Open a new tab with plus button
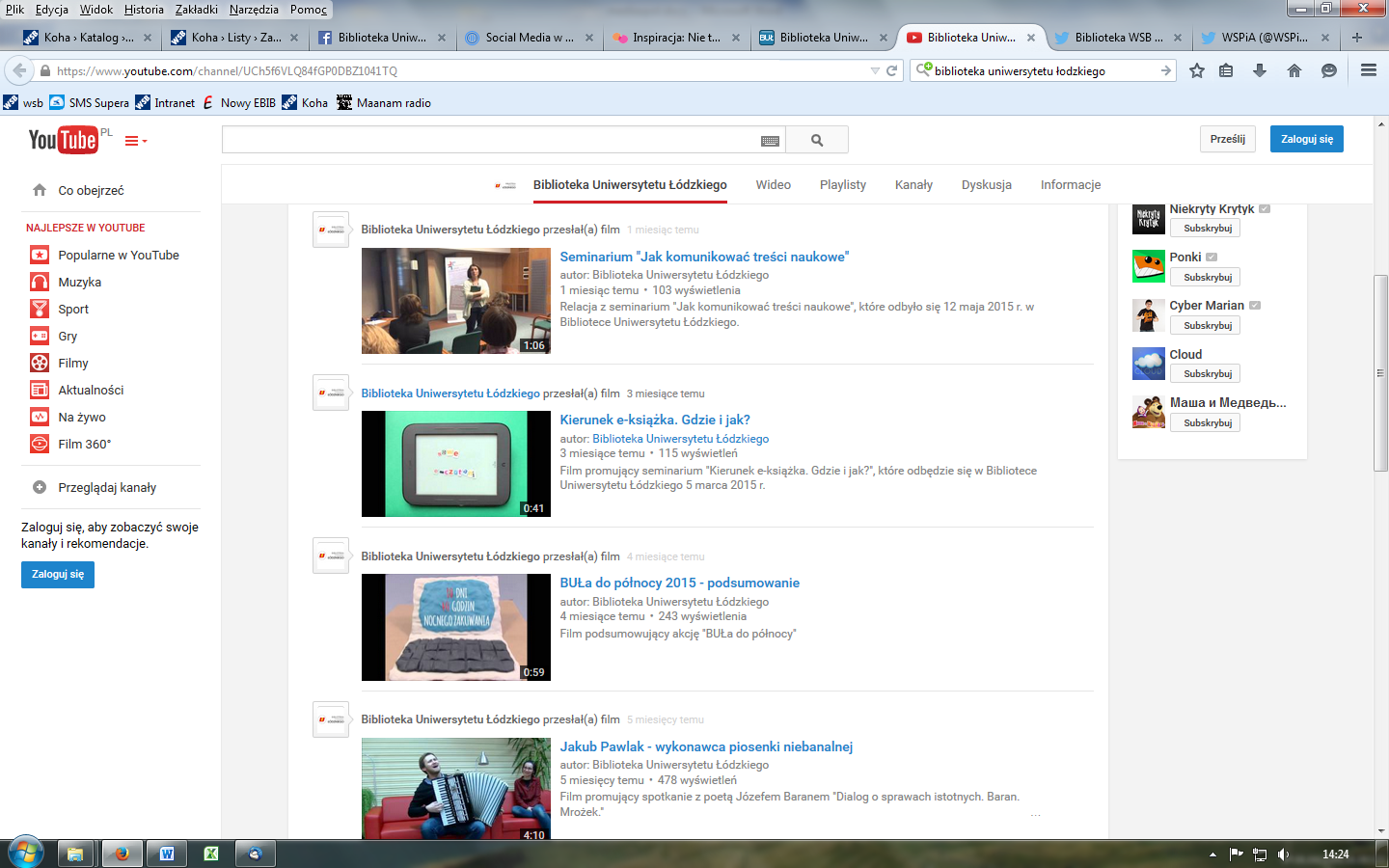Screen dimensions: 1389x868 [1357, 38]
